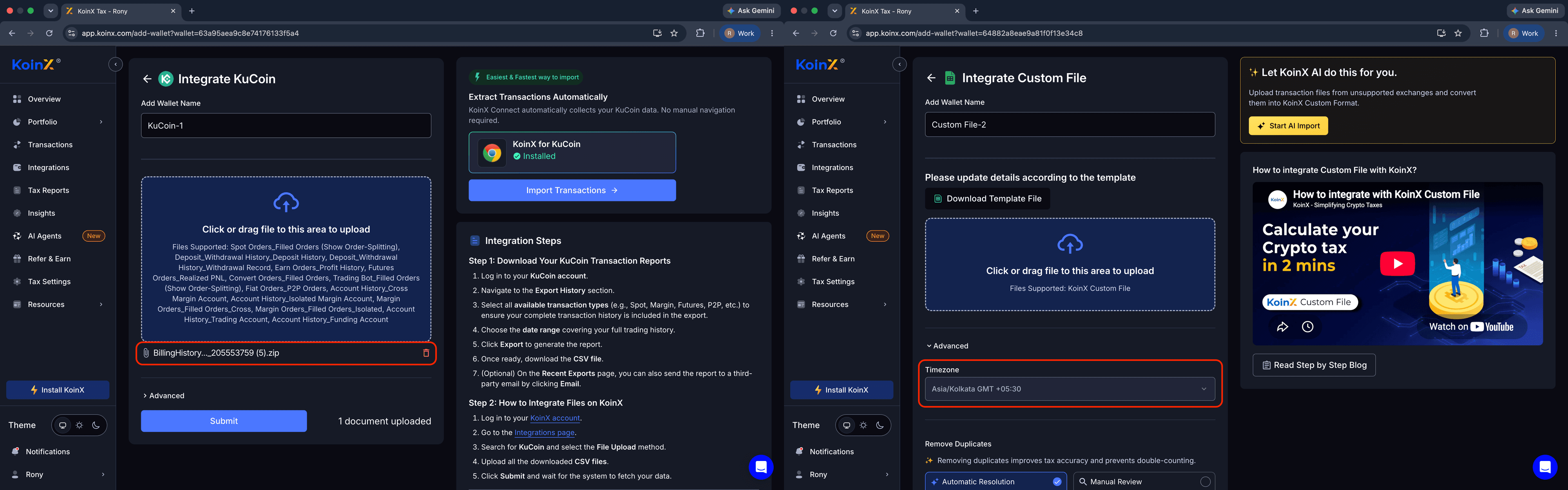
Task: Go back from Integrate Custom File page
Action: click(x=931, y=78)
